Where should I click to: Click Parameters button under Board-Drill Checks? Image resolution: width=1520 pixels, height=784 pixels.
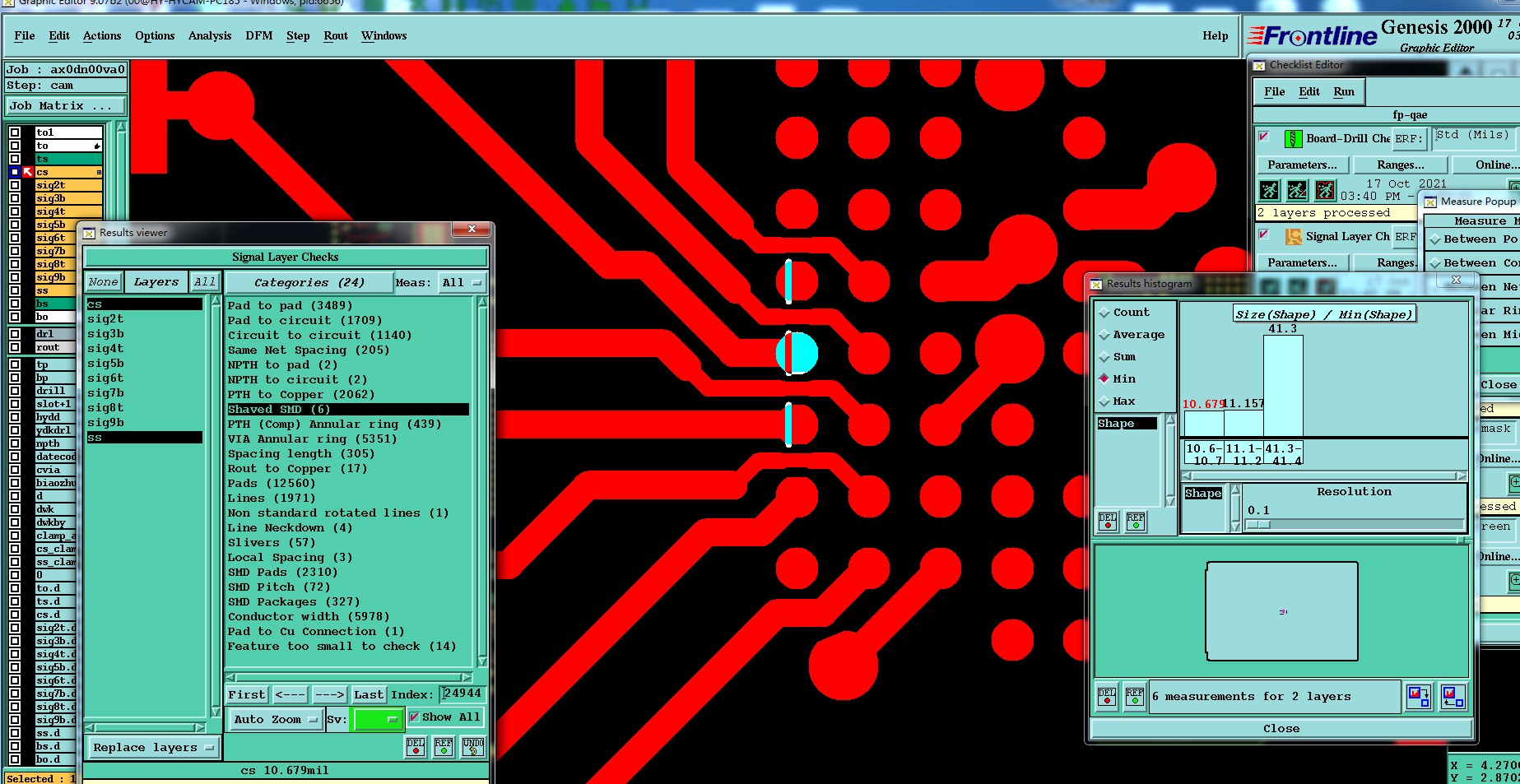click(x=1303, y=165)
